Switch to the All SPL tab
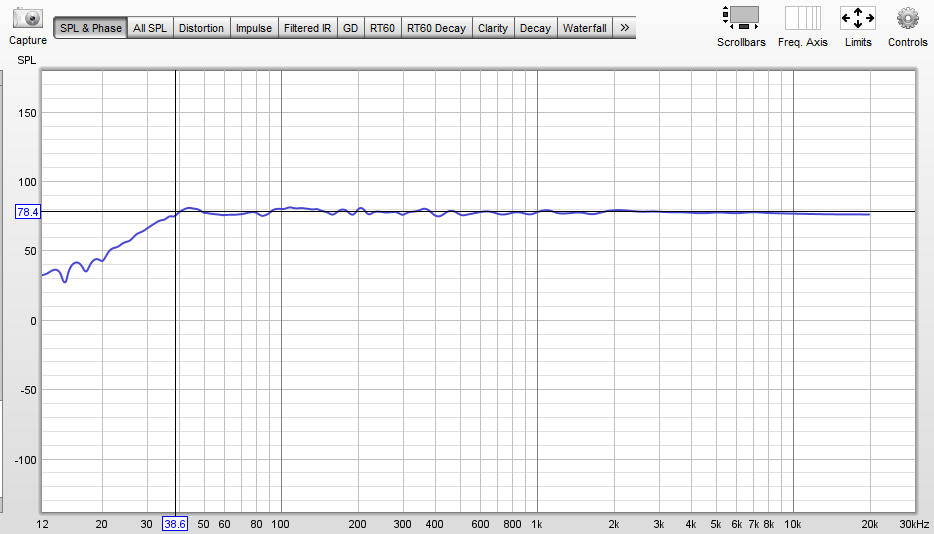This screenshot has width=934, height=534. coord(150,28)
